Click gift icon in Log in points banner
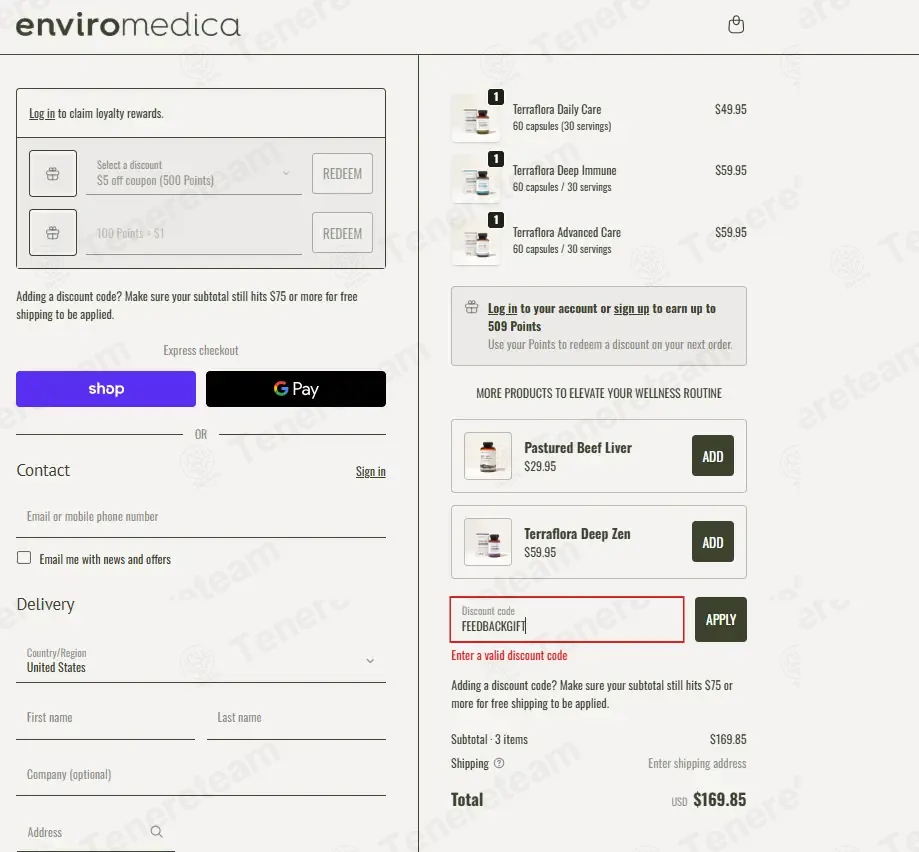Image resolution: width=919 pixels, height=852 pixels. [x=471, y=307]
